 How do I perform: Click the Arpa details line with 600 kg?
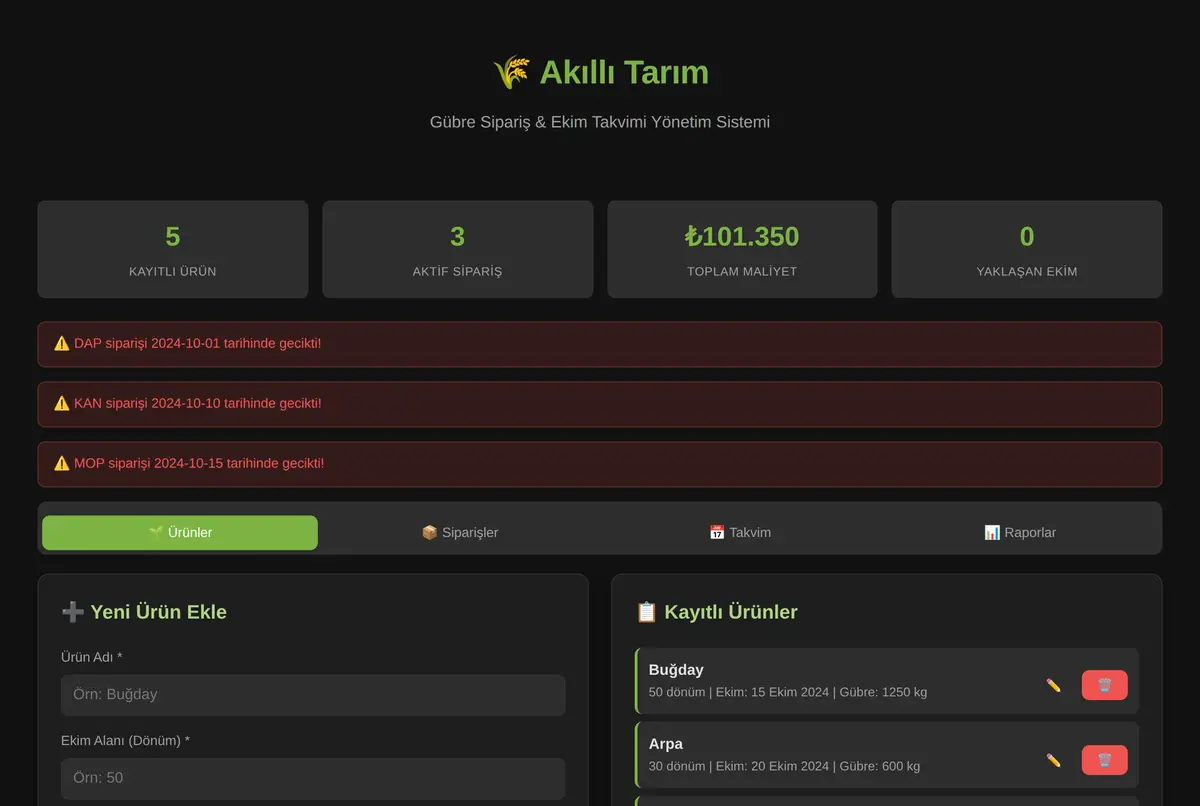tap(785, 766)
